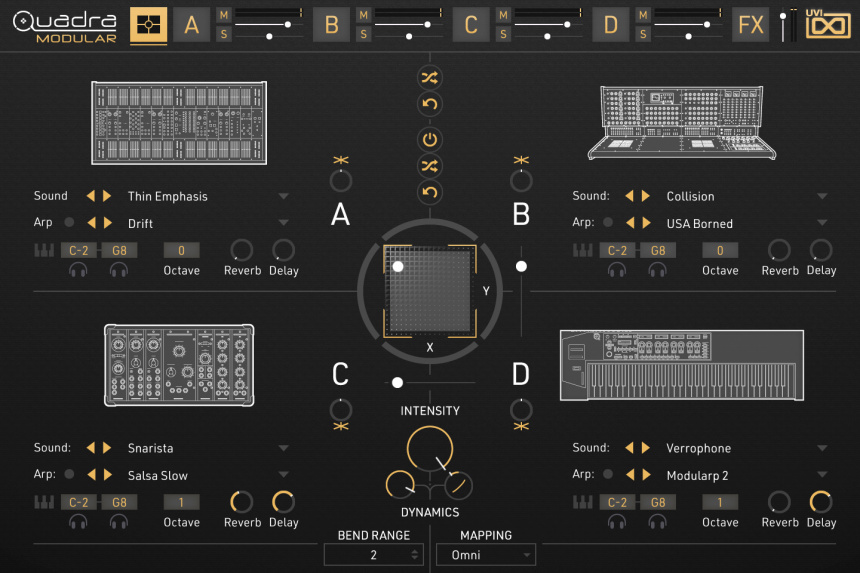
Task: Click headphone icon under layer C G8
Action: (118, 522)
